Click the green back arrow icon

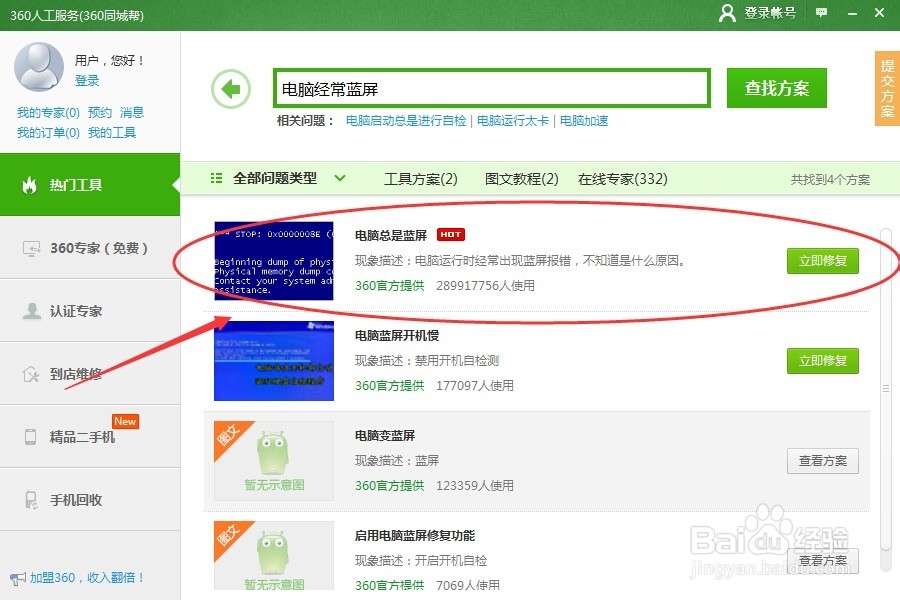231,88
